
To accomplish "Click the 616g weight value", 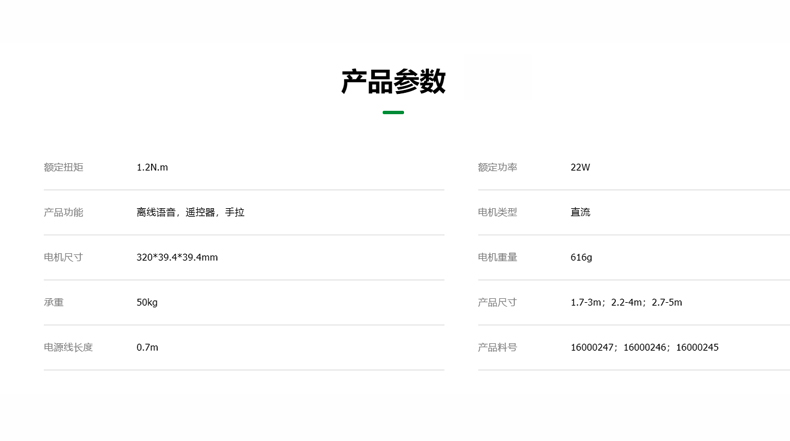I will coord(581,258).
